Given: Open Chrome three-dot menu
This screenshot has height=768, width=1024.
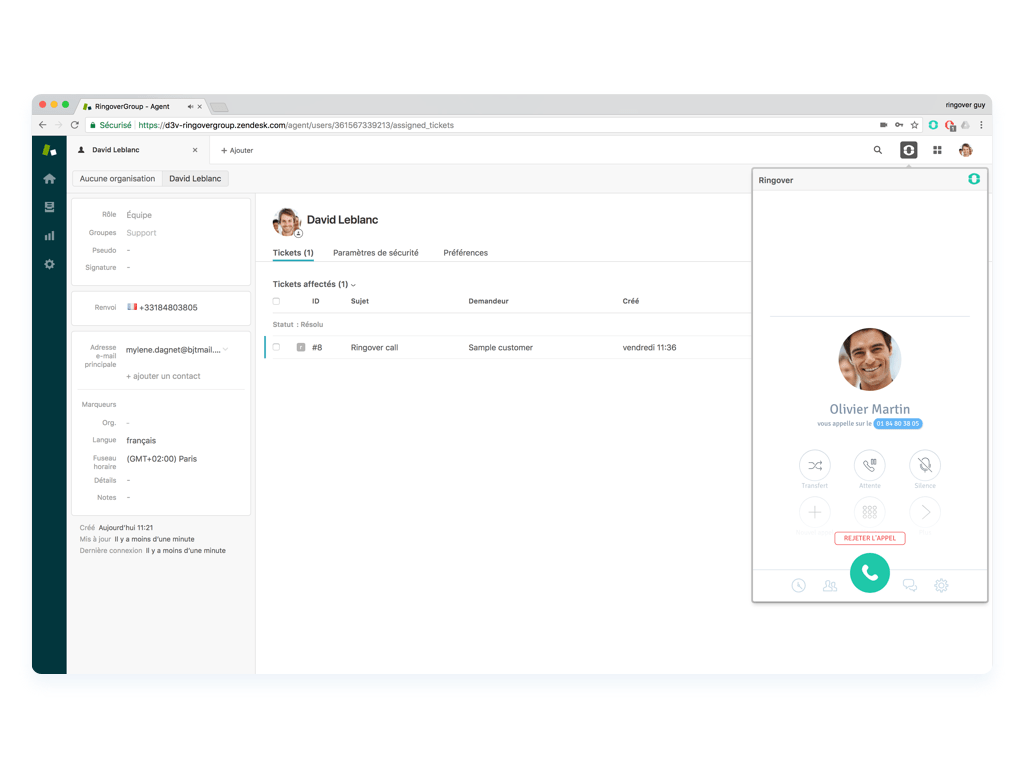Looking at the screenshot, I should pos(981,125).
